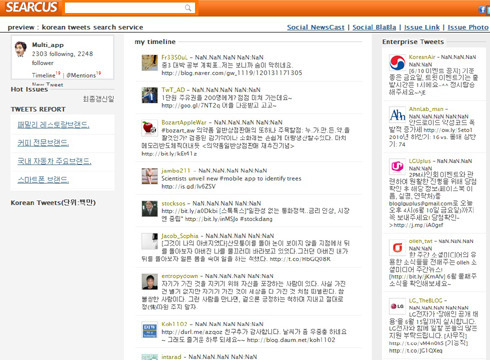The image size is (490, 360).
Task: Open blog.daum.net link in Koh1102 tweet
Action: 291,340
